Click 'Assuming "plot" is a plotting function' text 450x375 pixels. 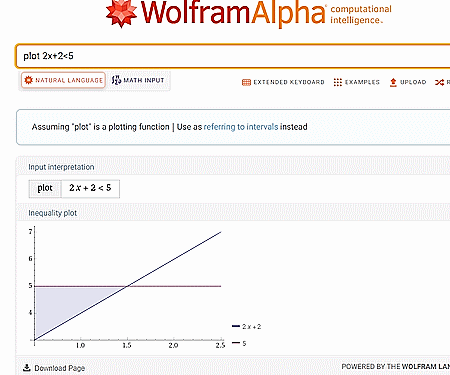(x=101, y=127)
